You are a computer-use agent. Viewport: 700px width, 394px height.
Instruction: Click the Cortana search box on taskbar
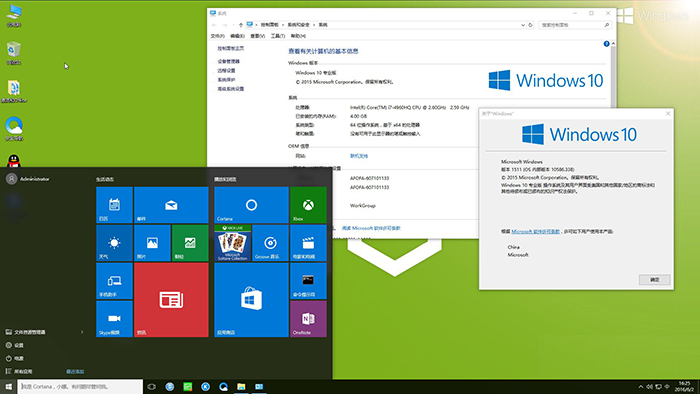[80, 386]
